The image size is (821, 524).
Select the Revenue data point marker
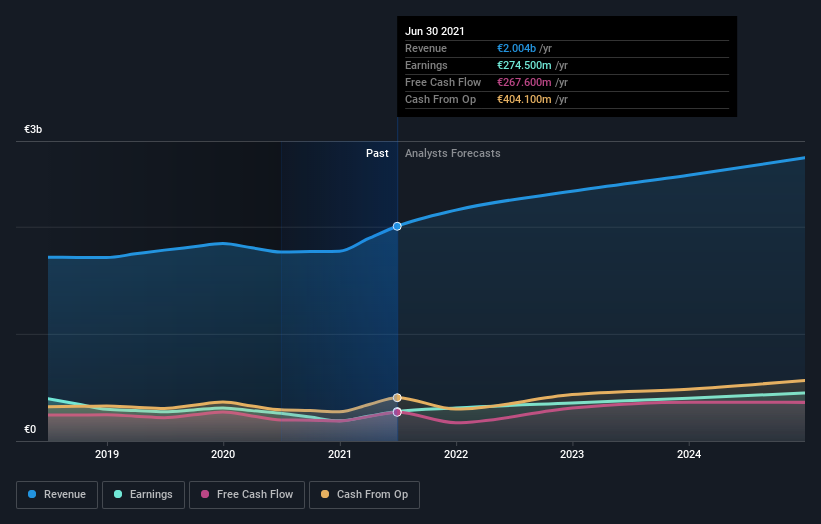[x=397, y=226]
